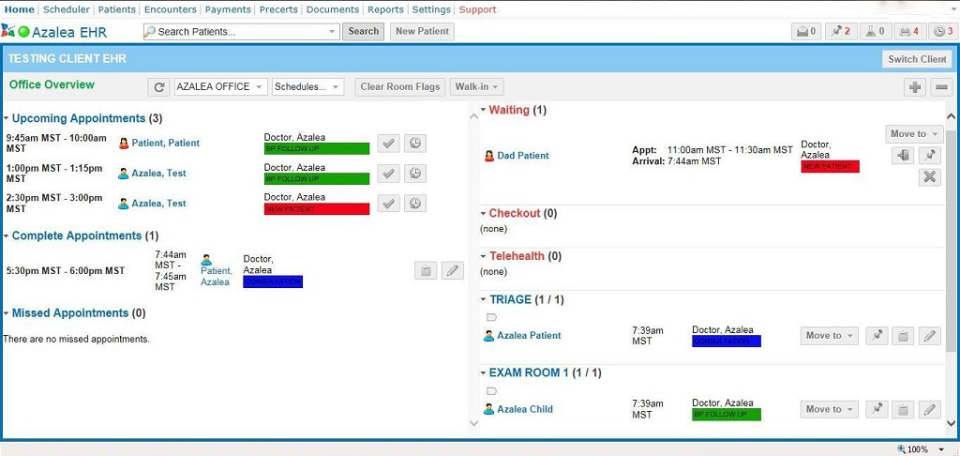Open the clock reminders icon showing 3
Screen dimensions: 960x456
[943, 31]
